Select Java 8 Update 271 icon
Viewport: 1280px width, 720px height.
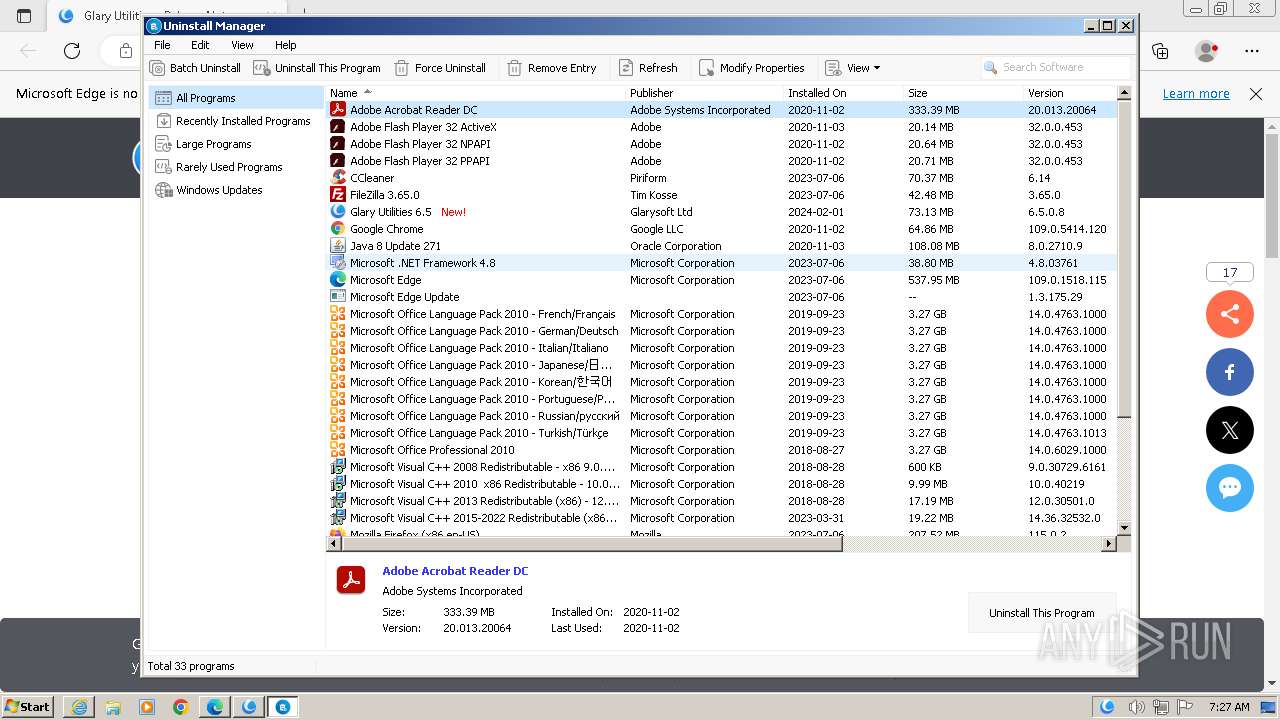coord(338,246)
